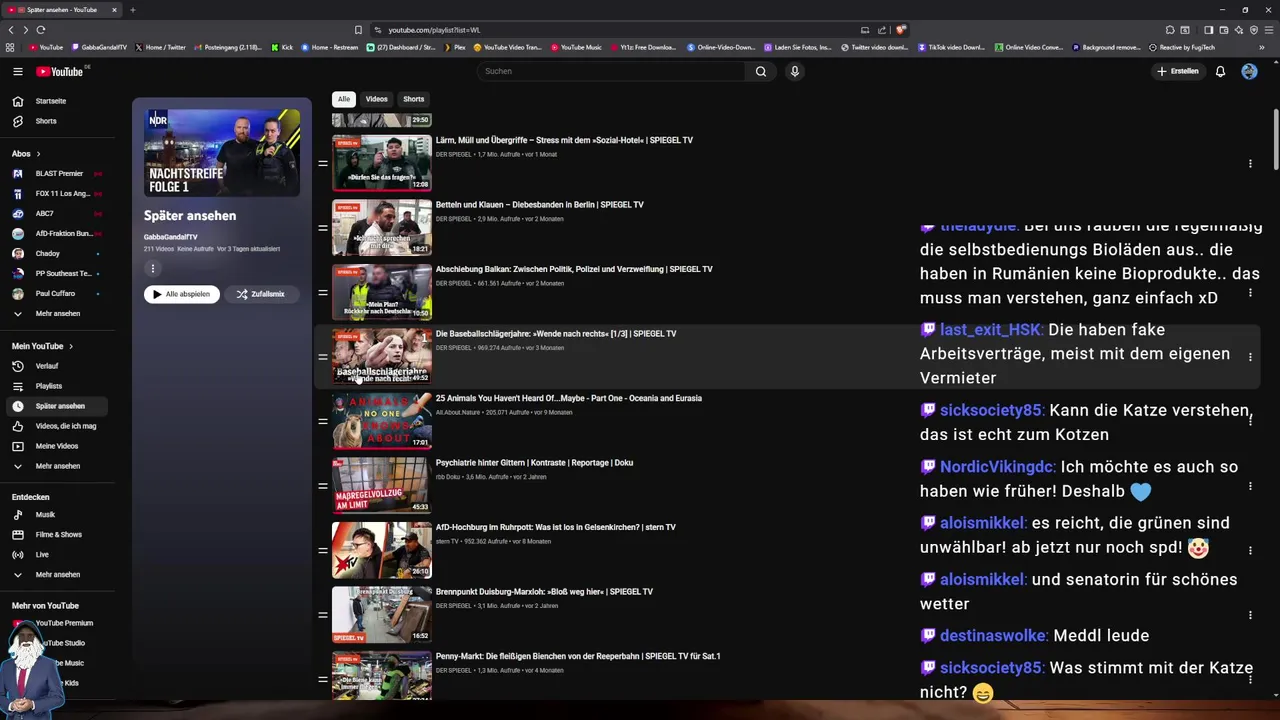Select the Videos filter chip
This screenshot has height=720, width=1280.
[376, 99]
